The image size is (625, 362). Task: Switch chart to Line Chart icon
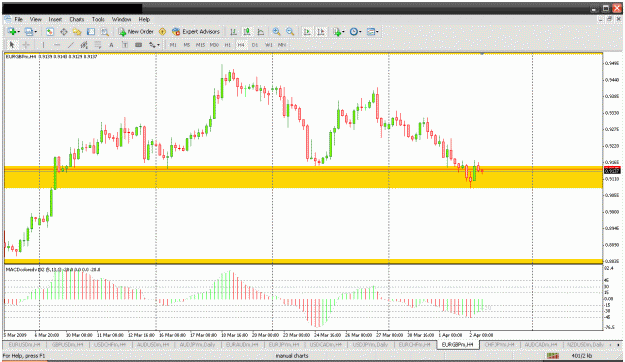[261, 31]
